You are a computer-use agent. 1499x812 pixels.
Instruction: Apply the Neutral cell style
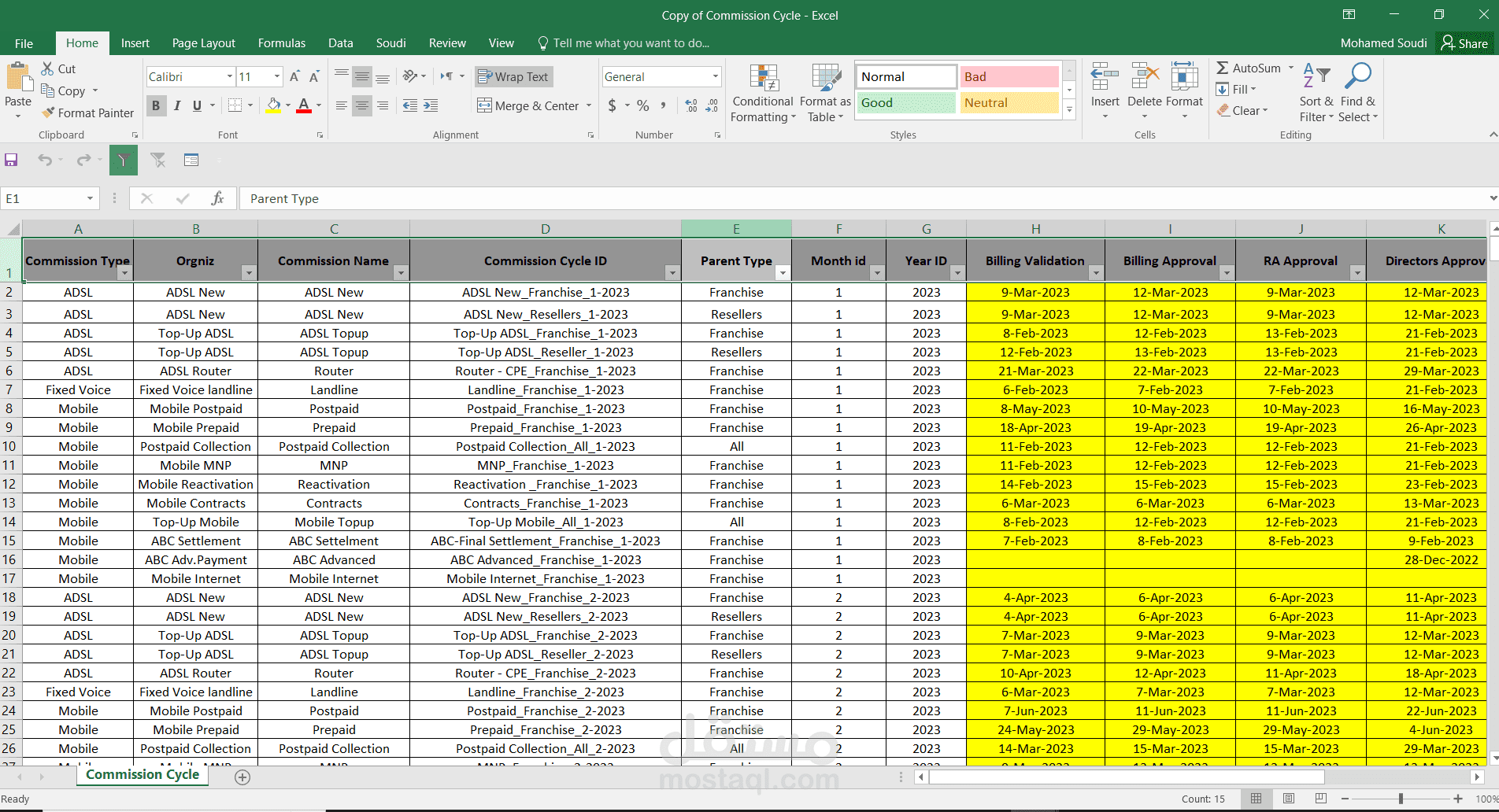point(1009,103)
